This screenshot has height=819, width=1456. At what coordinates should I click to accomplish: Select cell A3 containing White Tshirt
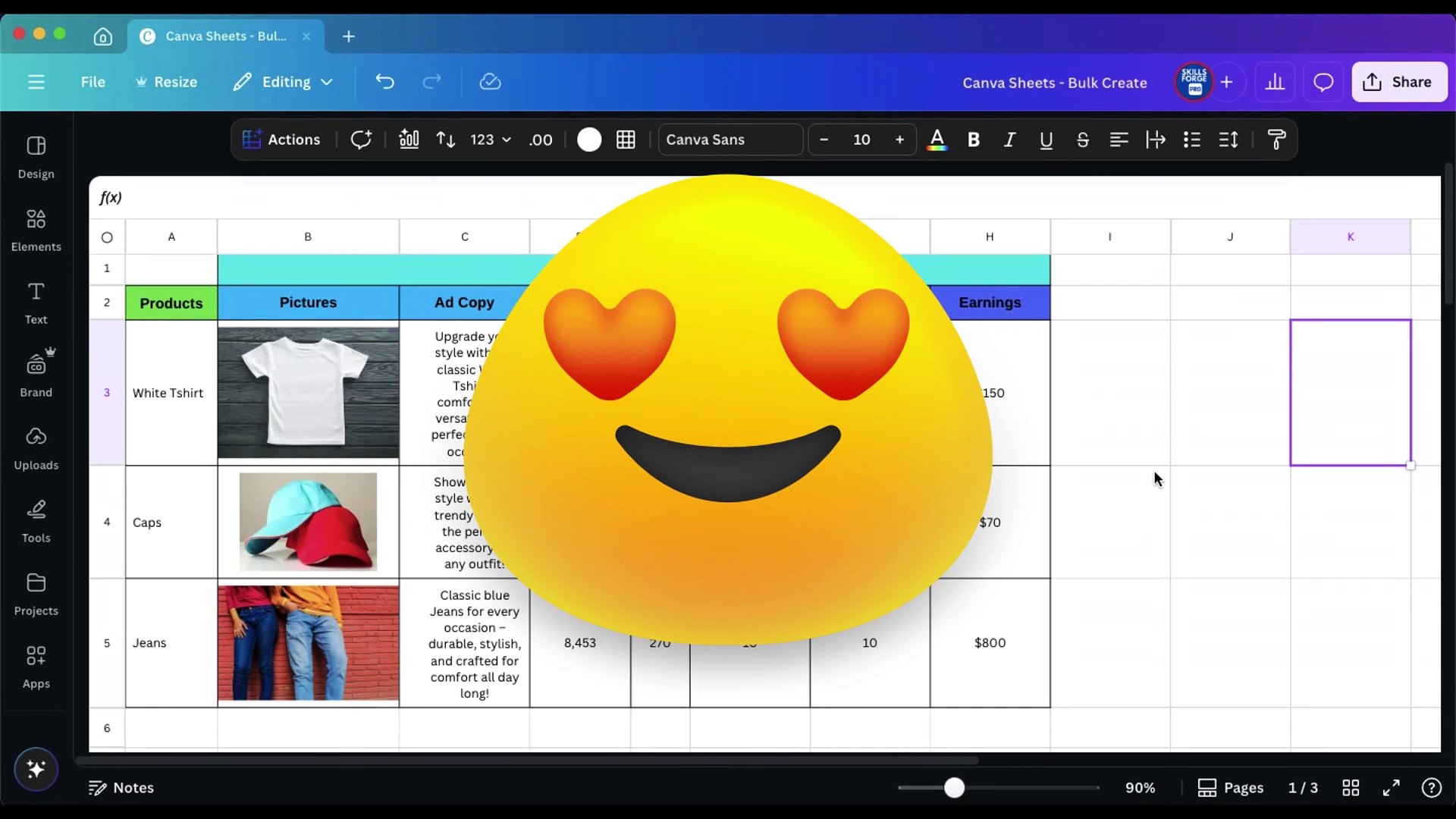[x=168, y=393]
